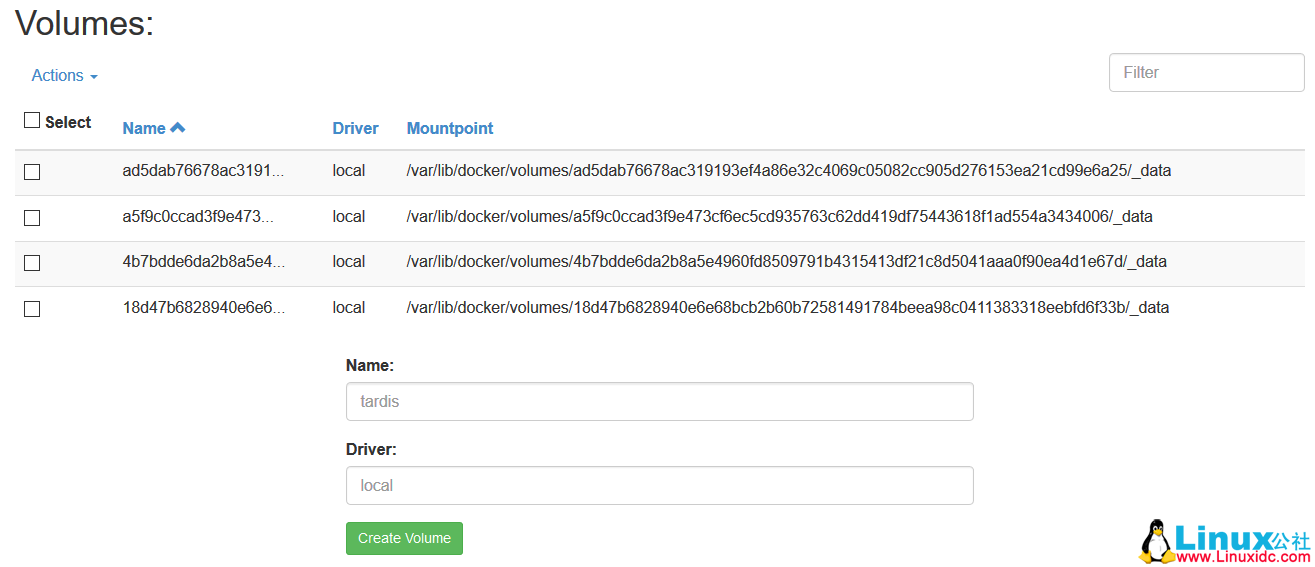
Task: Toggle the Select all checkbox in header
Action: coord(32,121)
